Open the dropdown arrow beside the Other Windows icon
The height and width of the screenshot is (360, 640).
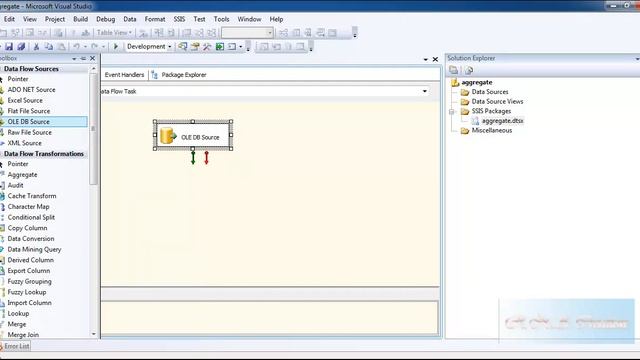240,47
